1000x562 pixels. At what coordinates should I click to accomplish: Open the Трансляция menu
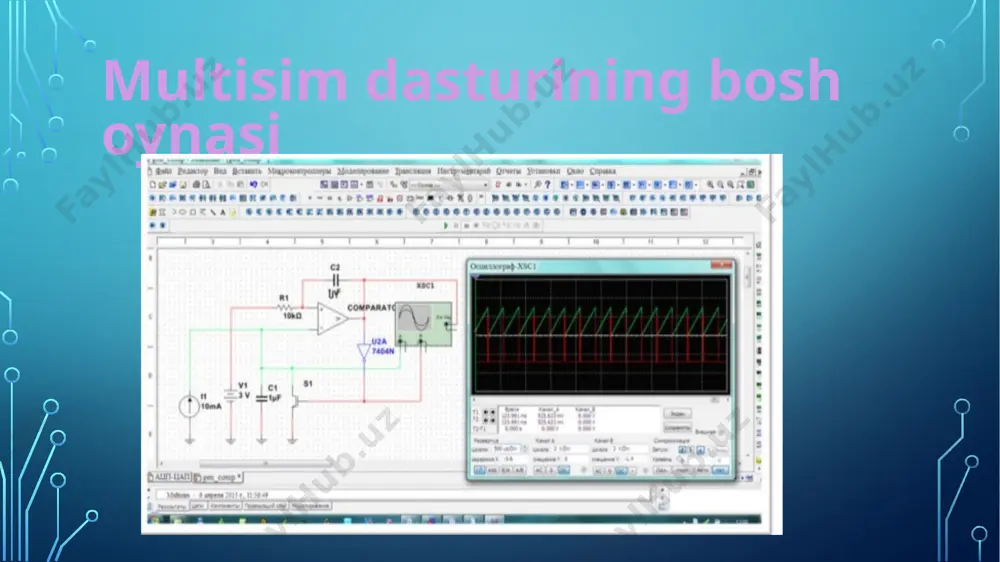tap(413, 171)
